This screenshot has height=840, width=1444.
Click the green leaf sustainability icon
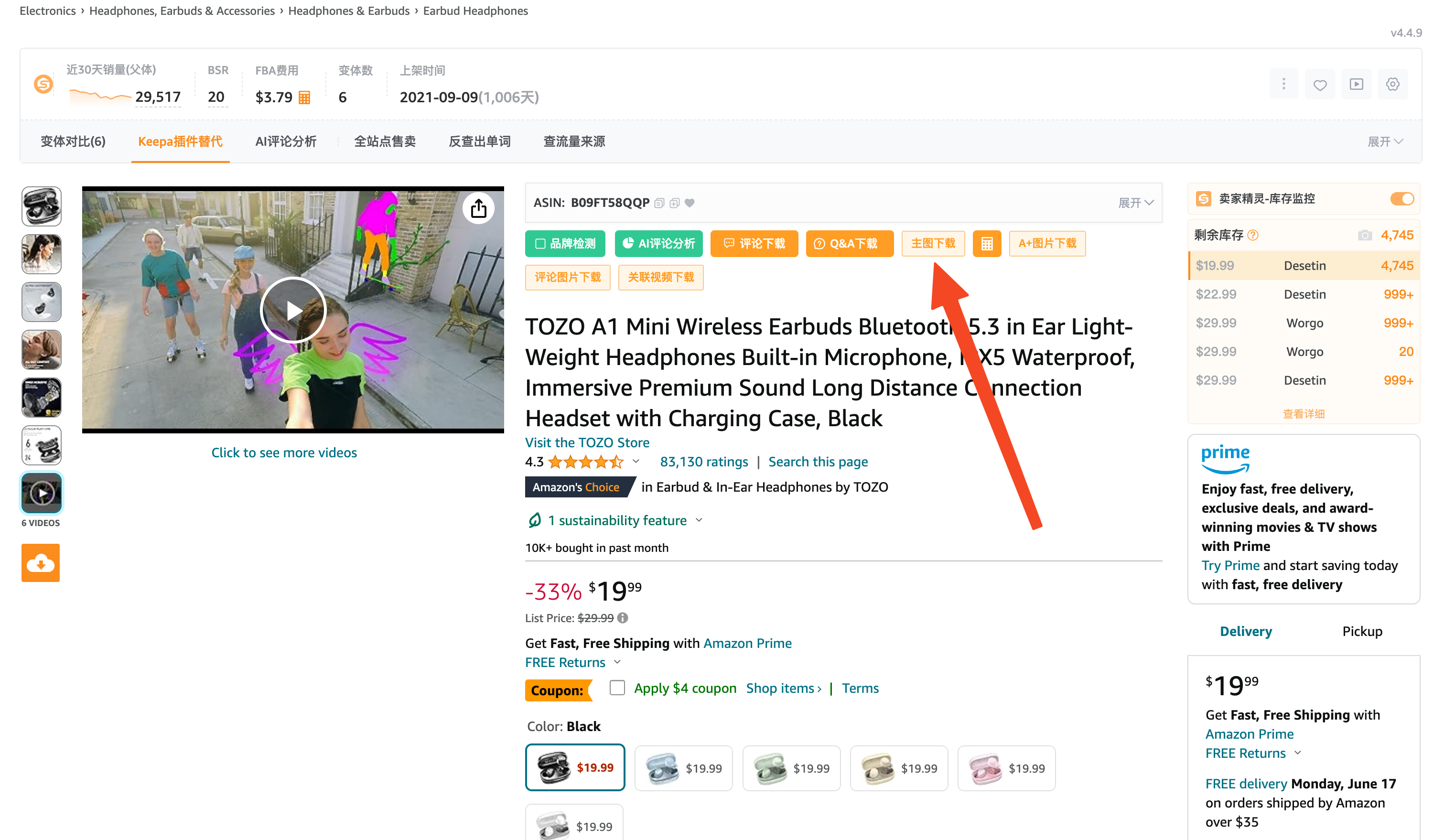coord(534,520)
